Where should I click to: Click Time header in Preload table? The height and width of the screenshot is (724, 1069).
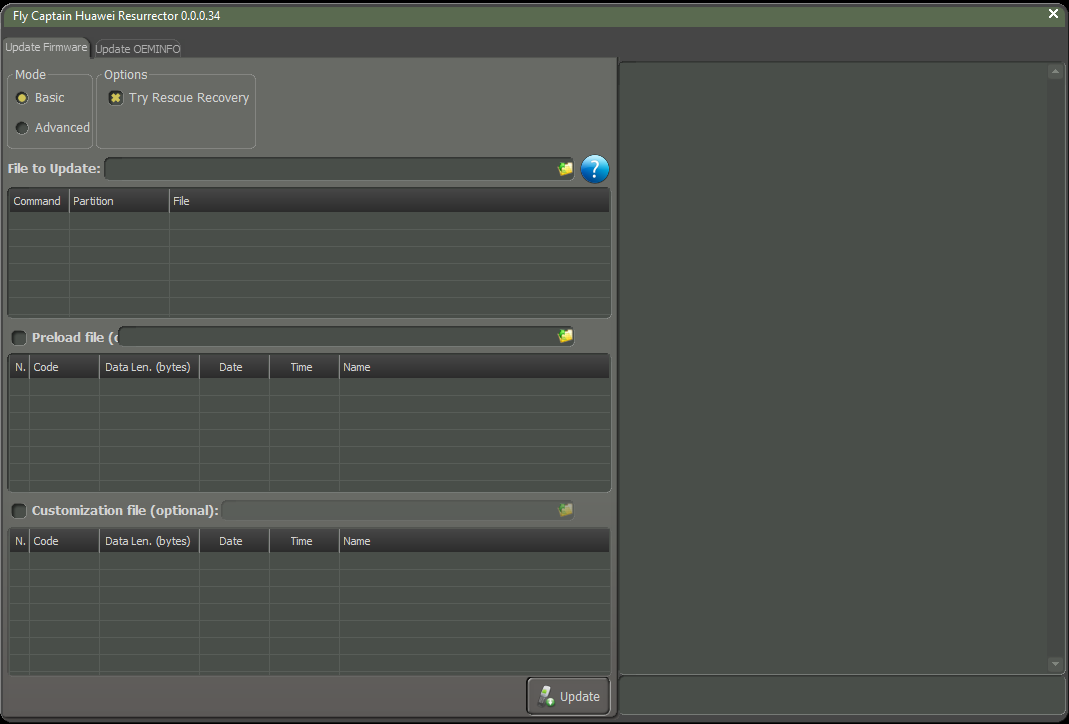tap(304, 367)
